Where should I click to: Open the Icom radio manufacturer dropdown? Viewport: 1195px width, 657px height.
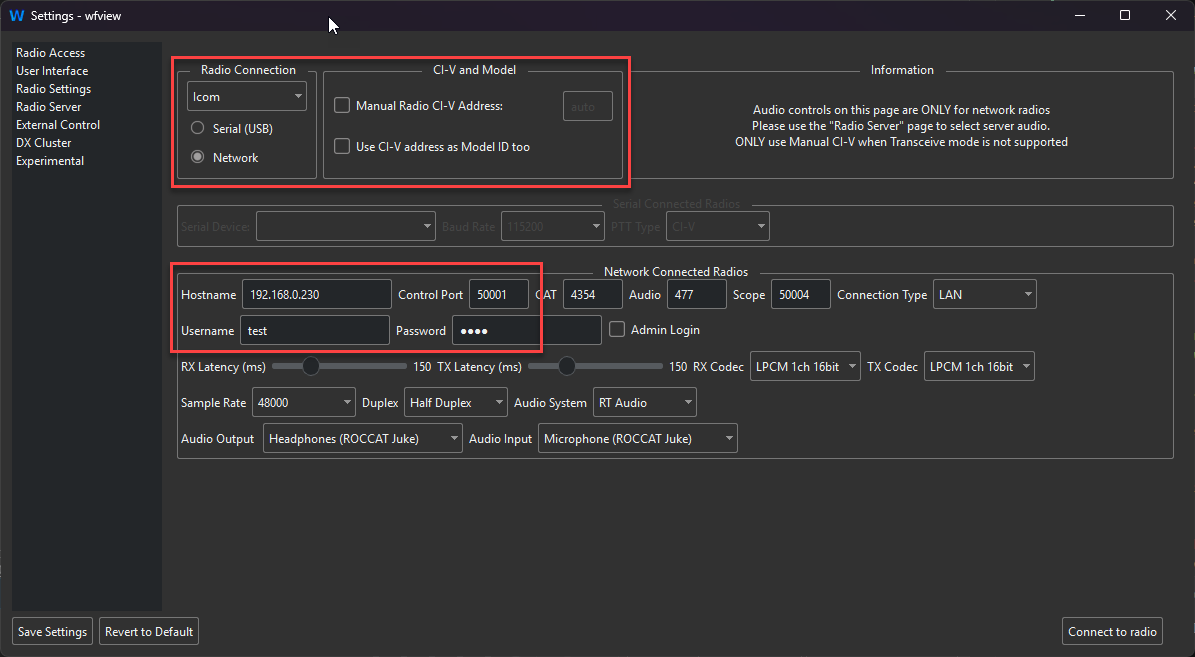[247, 97]
